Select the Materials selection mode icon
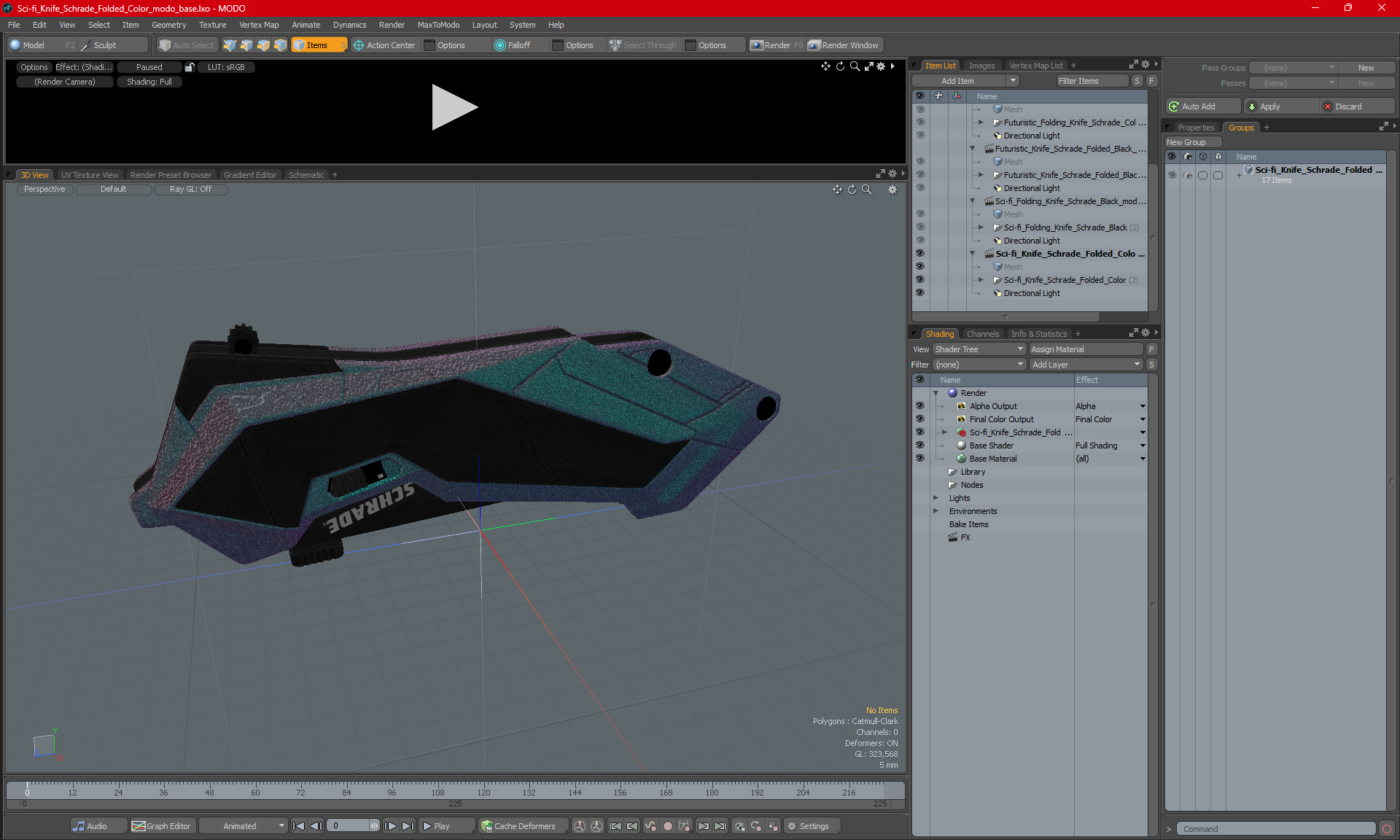This screenshot has height=840, width=1400. (280, 45)
